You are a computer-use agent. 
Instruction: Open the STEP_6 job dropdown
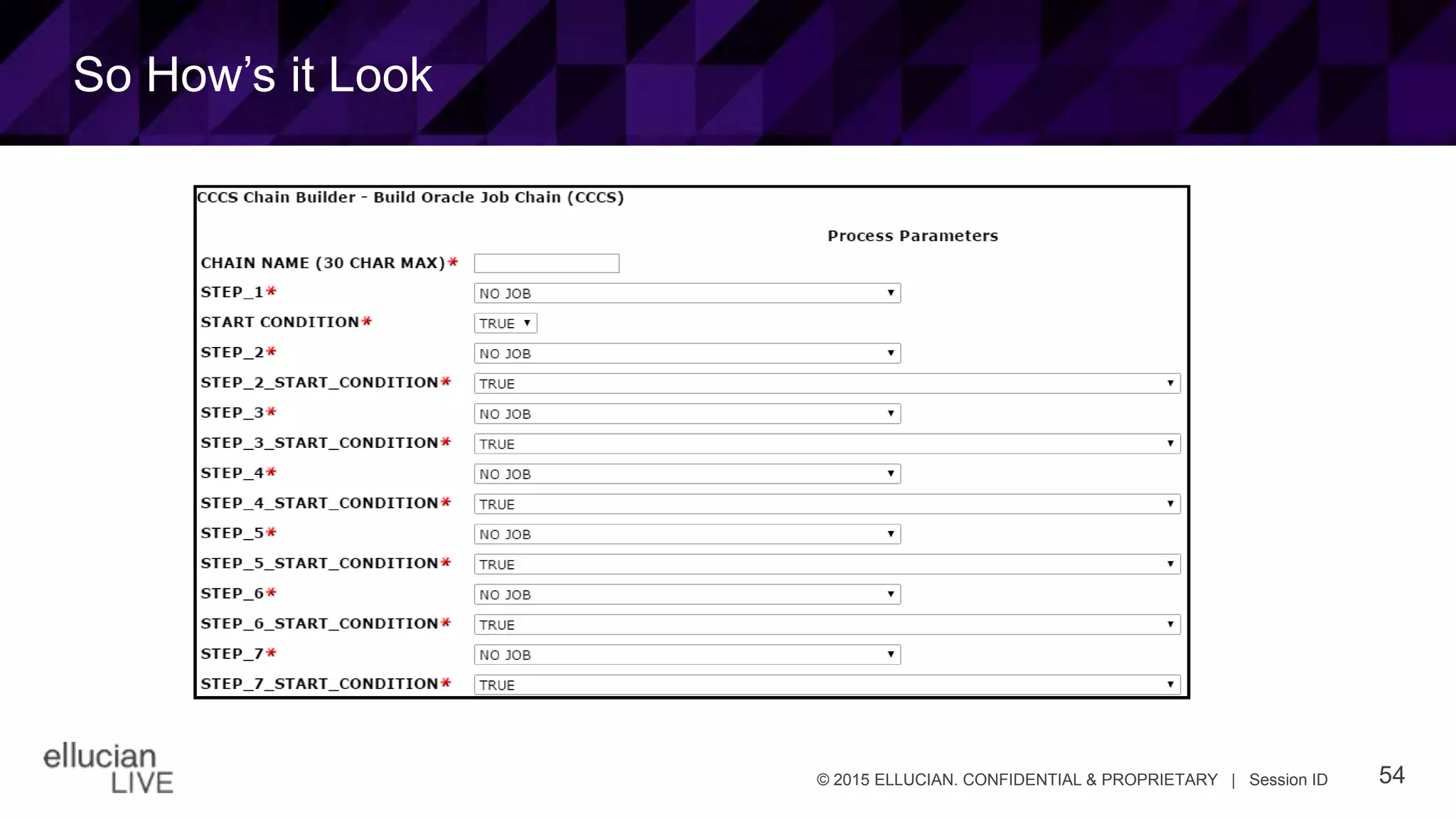[687, 594]
